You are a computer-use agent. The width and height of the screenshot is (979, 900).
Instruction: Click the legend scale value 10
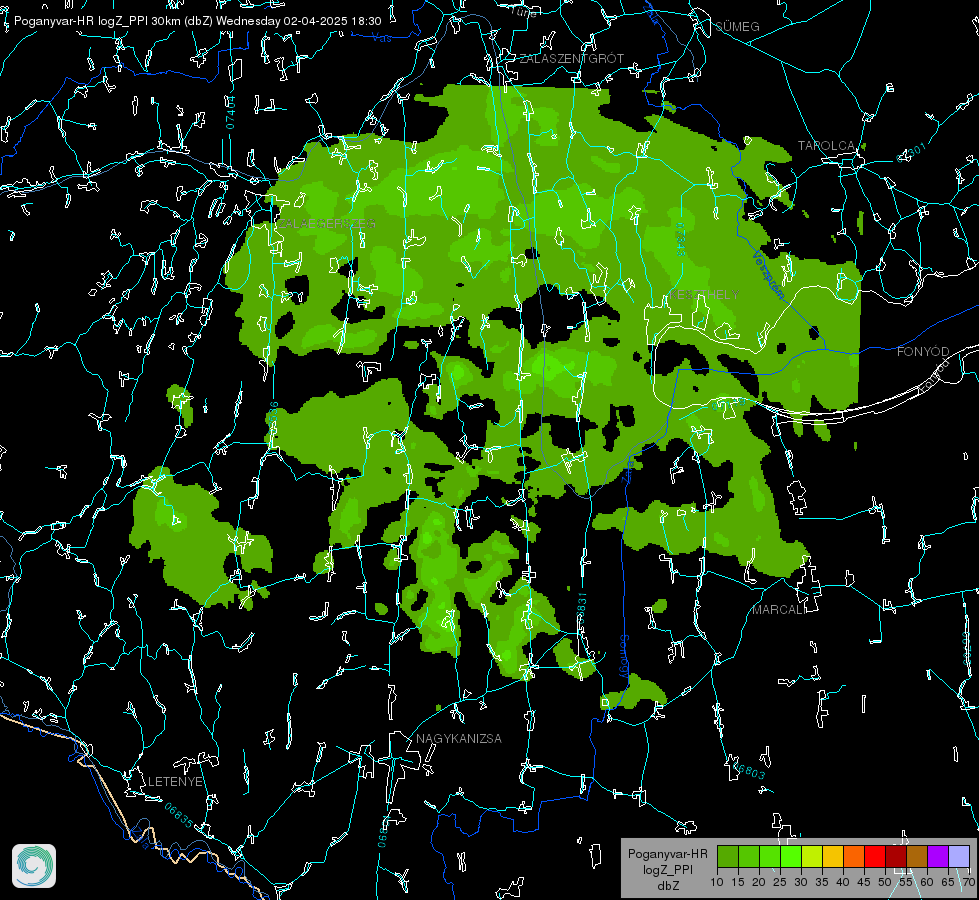(717, 882)
